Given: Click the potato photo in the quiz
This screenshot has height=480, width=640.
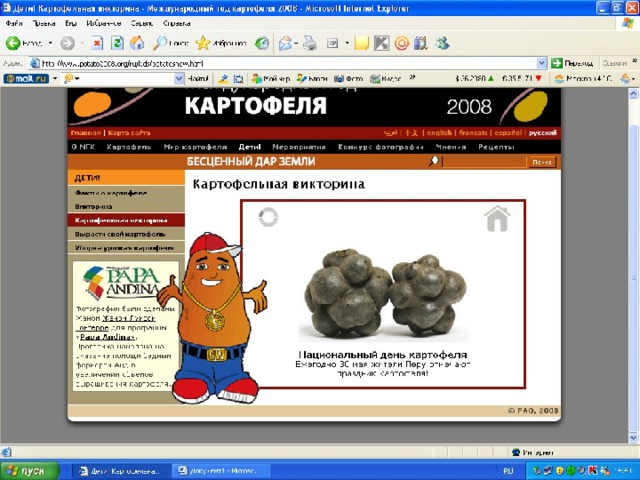Looking at the screenshot, I should 383,297.
